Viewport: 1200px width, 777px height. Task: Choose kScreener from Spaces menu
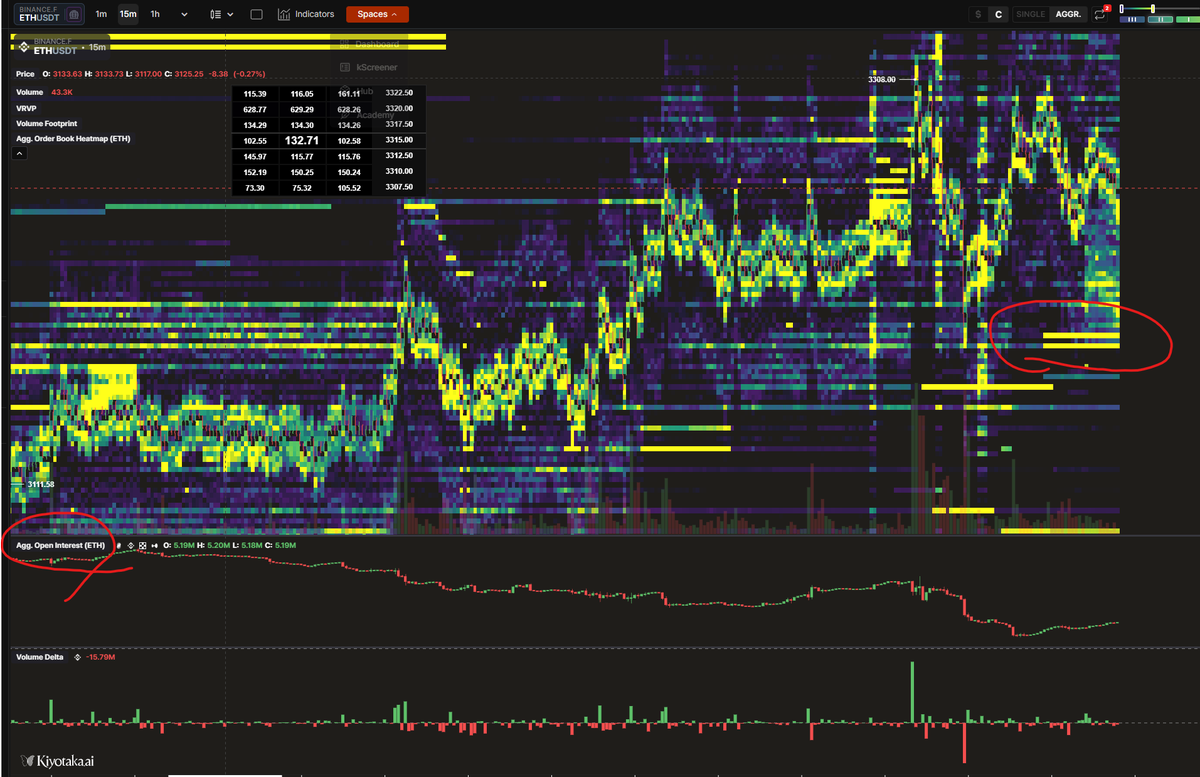(x=370, y=67)
